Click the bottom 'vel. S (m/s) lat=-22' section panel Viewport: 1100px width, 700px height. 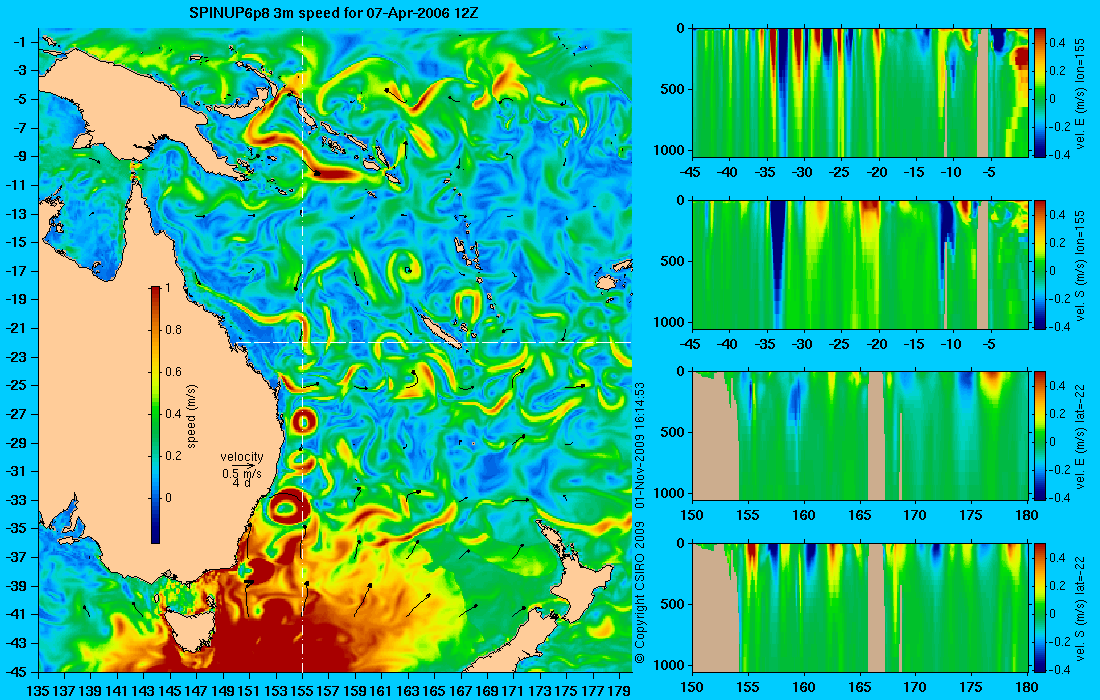(861, 607)
